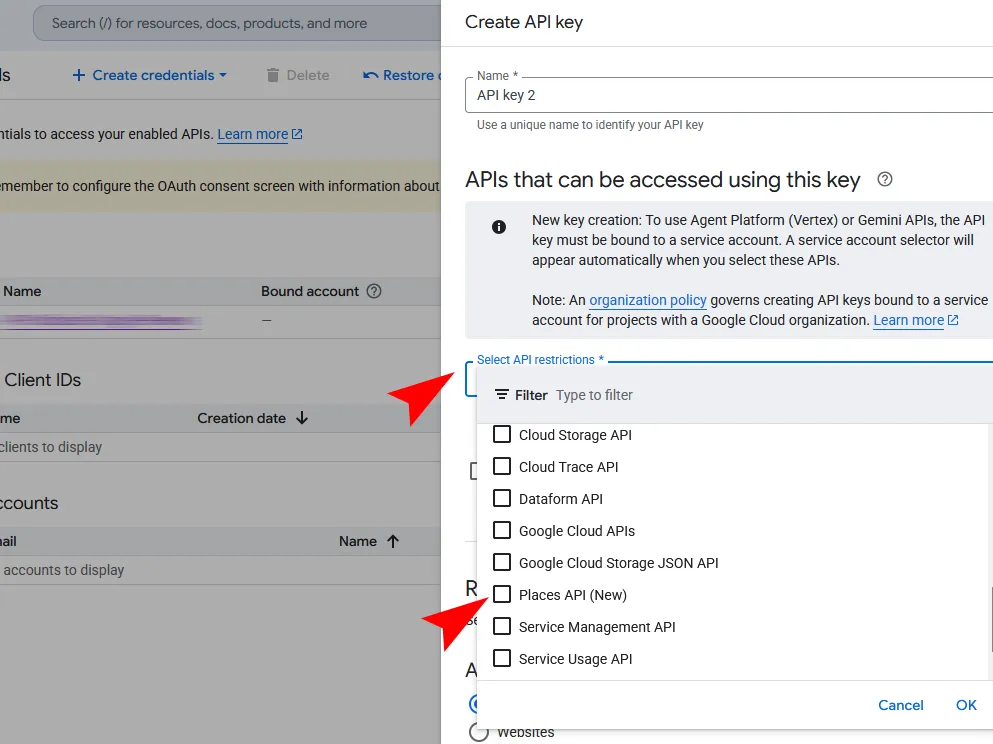The width and height of the screenshot is (993, 744).
Task: Click the API list scrollbar
Action: [x=990, y=619]
